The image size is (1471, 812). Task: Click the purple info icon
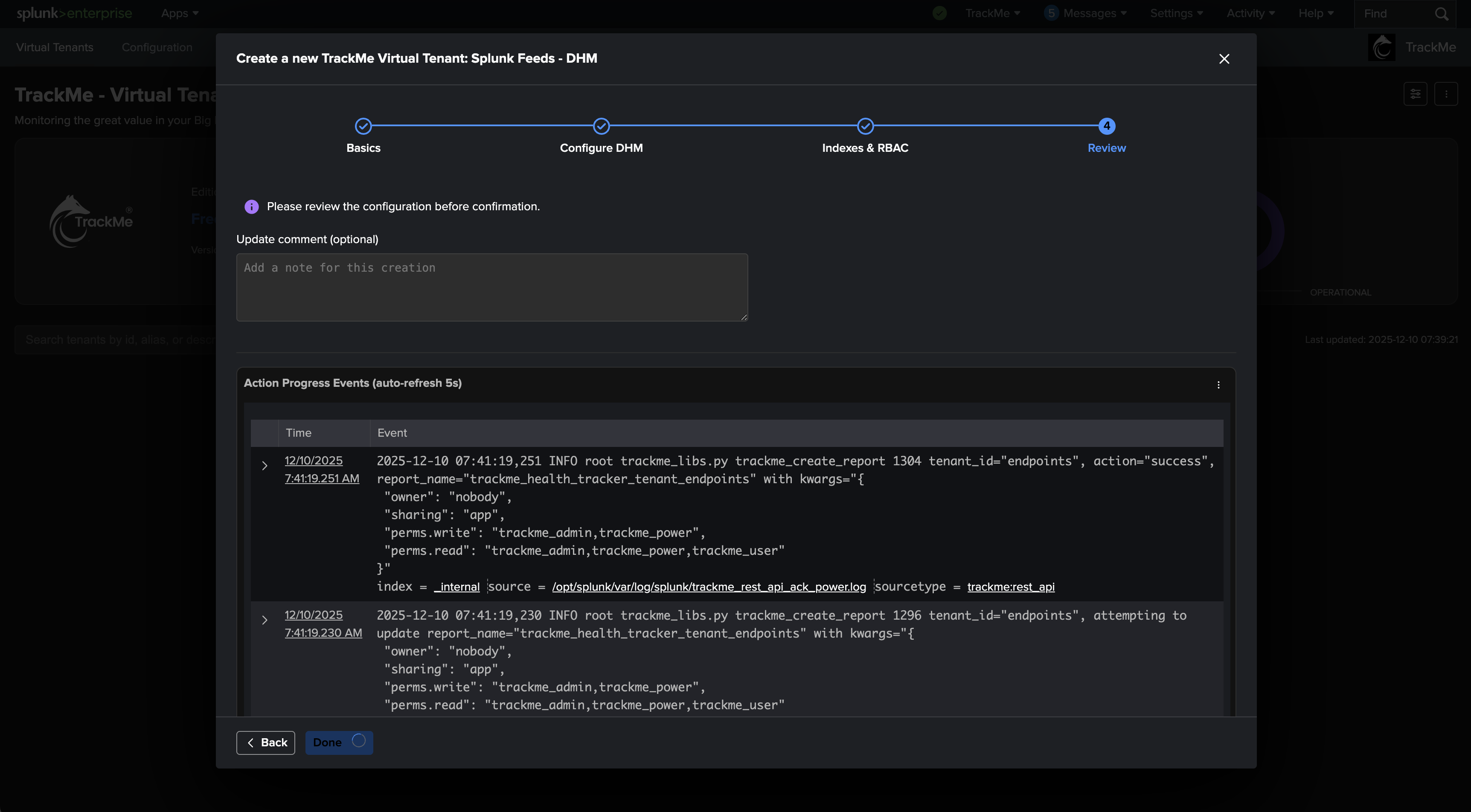tap(251, 207)
